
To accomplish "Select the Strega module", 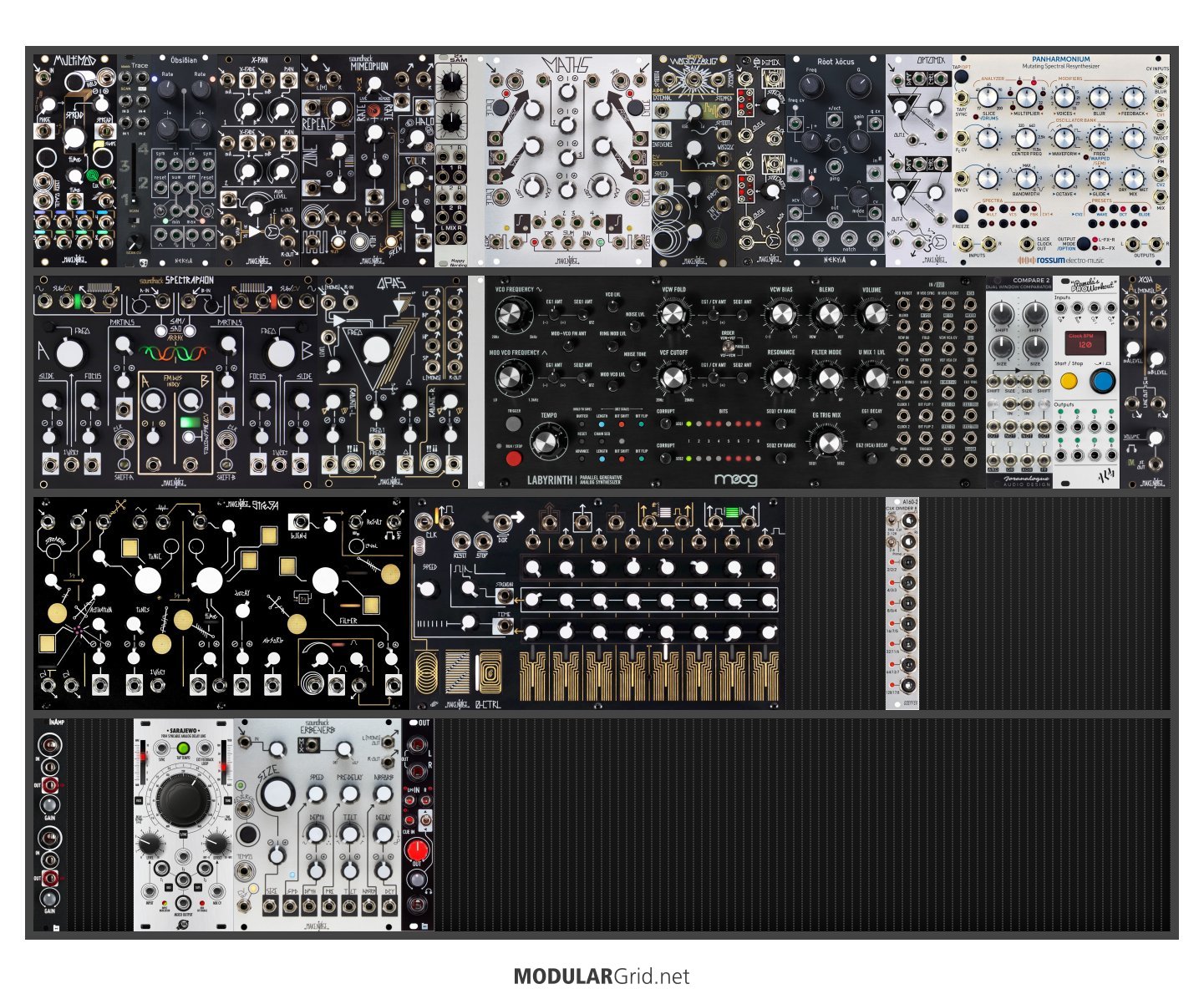I will coord(221,603).
